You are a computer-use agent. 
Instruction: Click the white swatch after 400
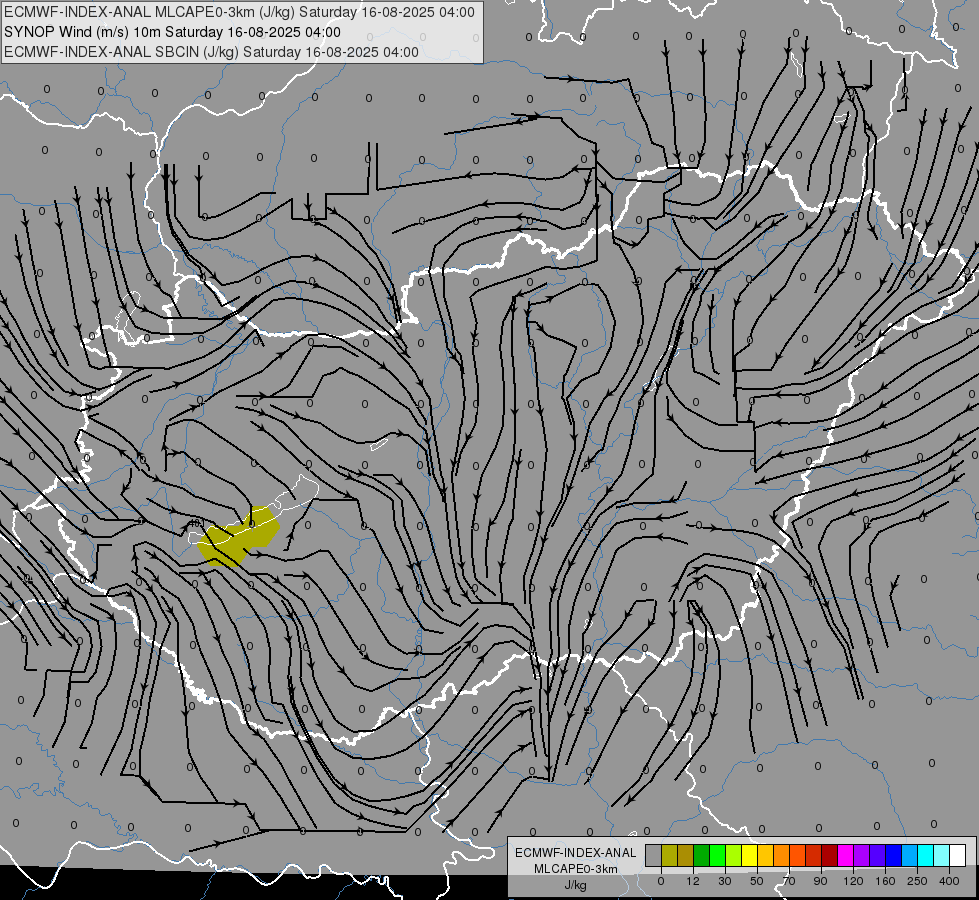coord(958,856)
